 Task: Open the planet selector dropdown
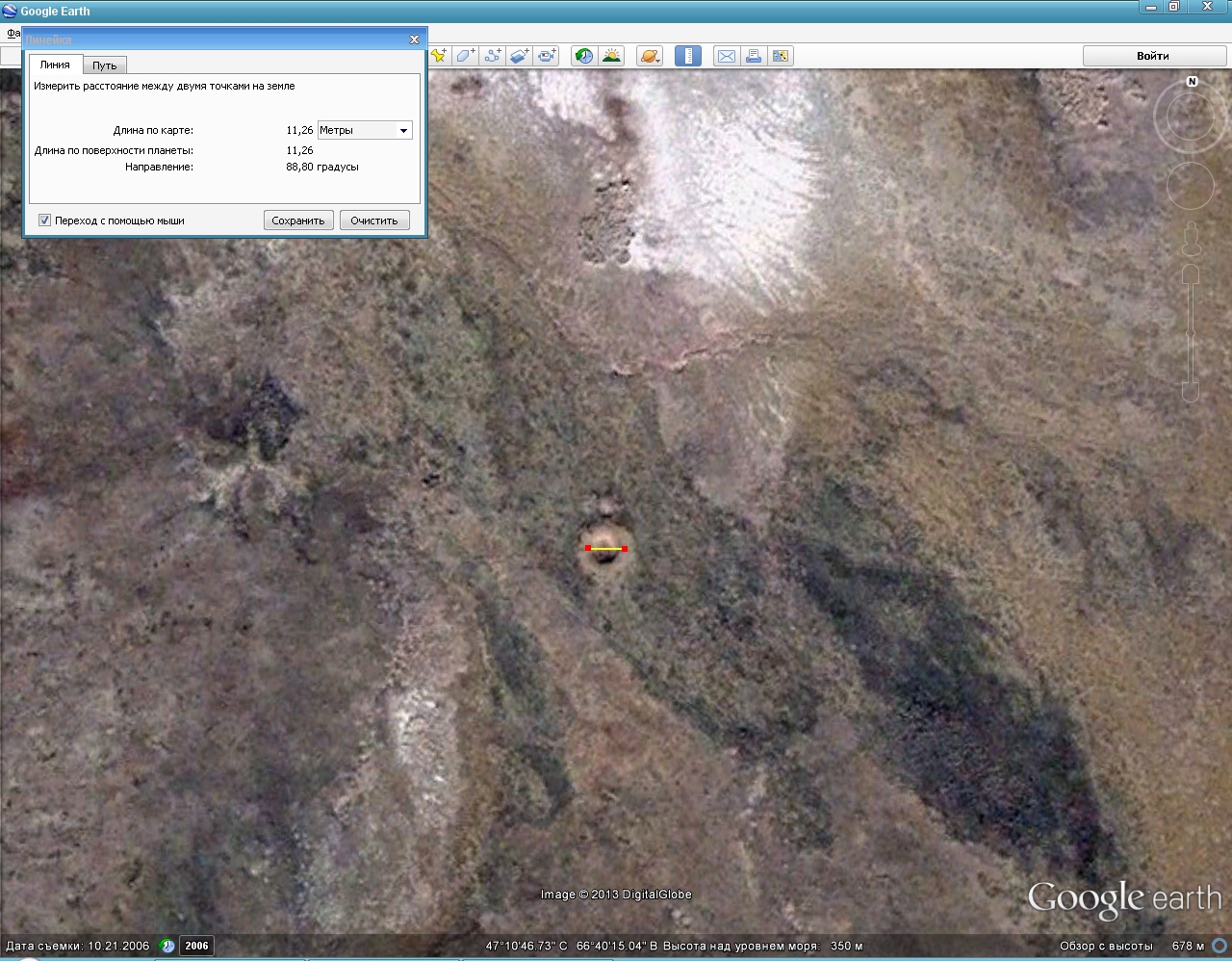click(x=650, y=56)
